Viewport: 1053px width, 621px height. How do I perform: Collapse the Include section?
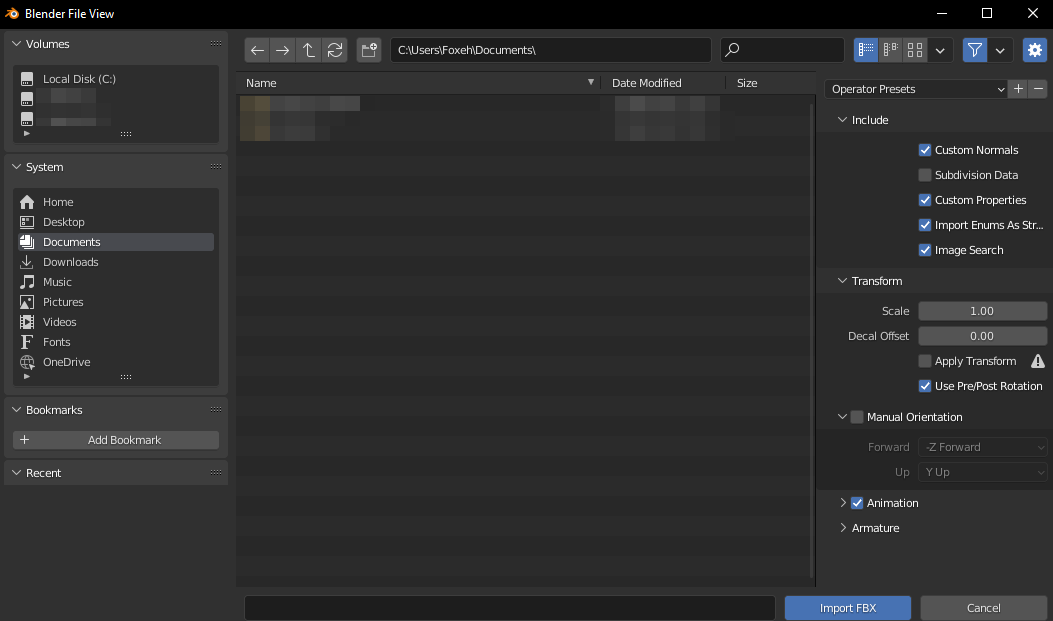842,120
